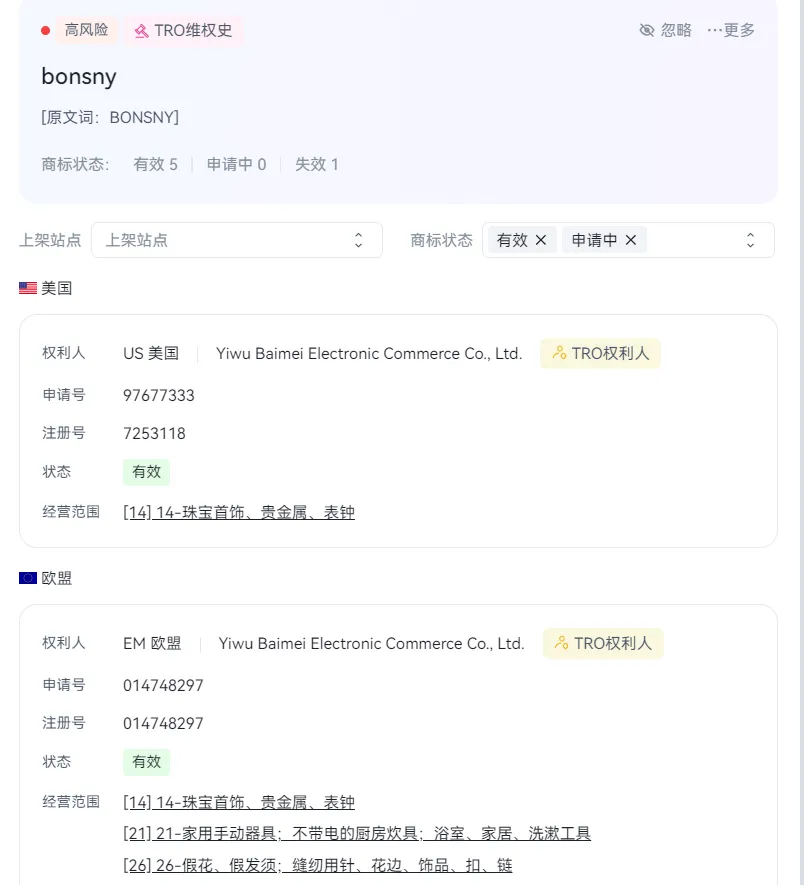Click the 失效 1 status count

[317, 164]
